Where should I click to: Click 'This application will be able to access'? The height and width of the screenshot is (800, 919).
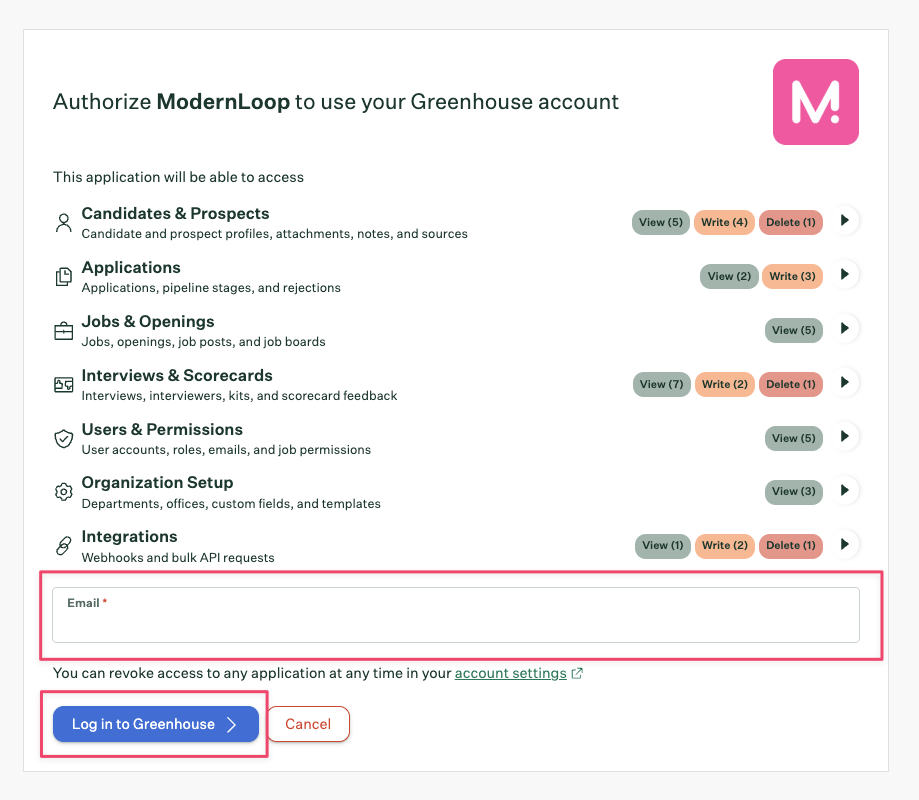click(178, 177)
